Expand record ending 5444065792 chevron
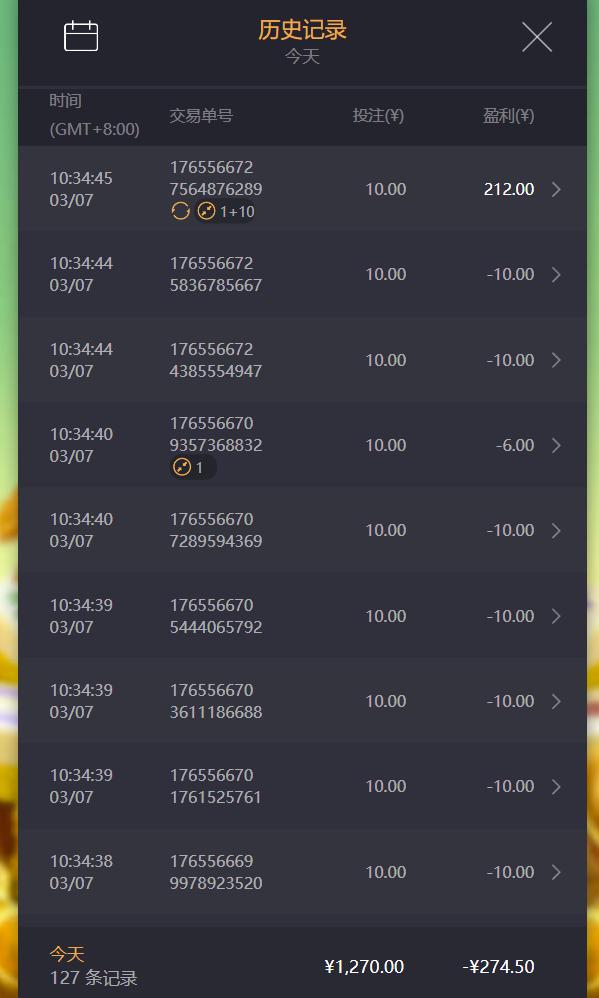599x998 pixels. pos(556,616)
